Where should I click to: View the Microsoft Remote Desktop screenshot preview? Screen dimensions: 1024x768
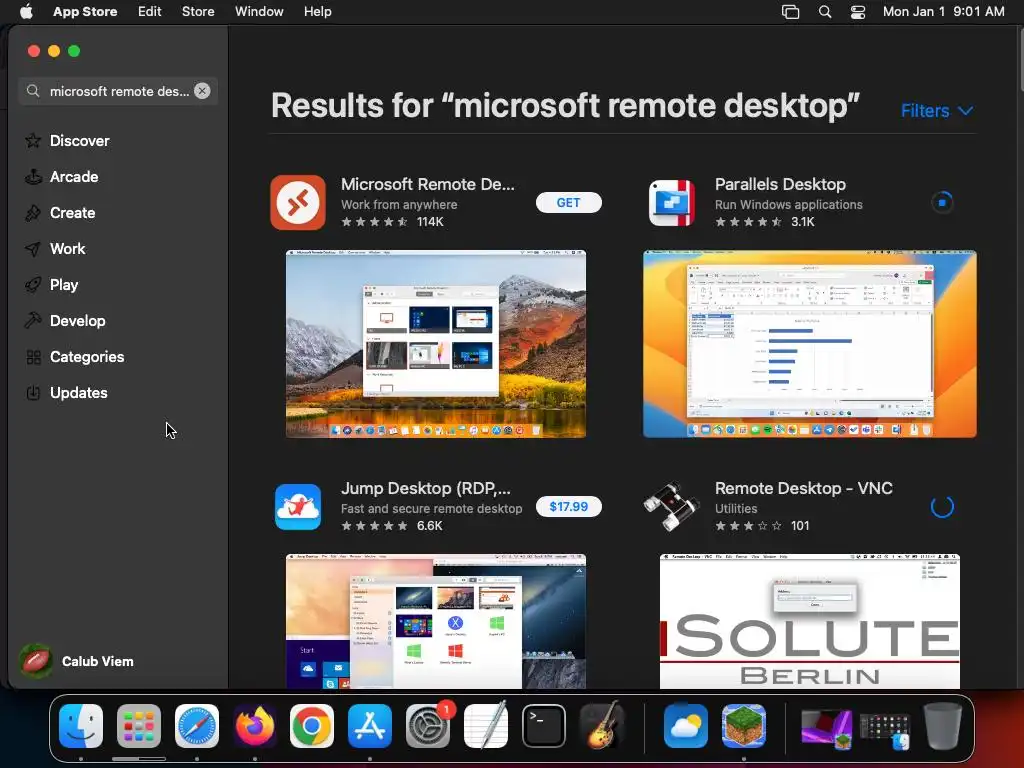[436, 344]
